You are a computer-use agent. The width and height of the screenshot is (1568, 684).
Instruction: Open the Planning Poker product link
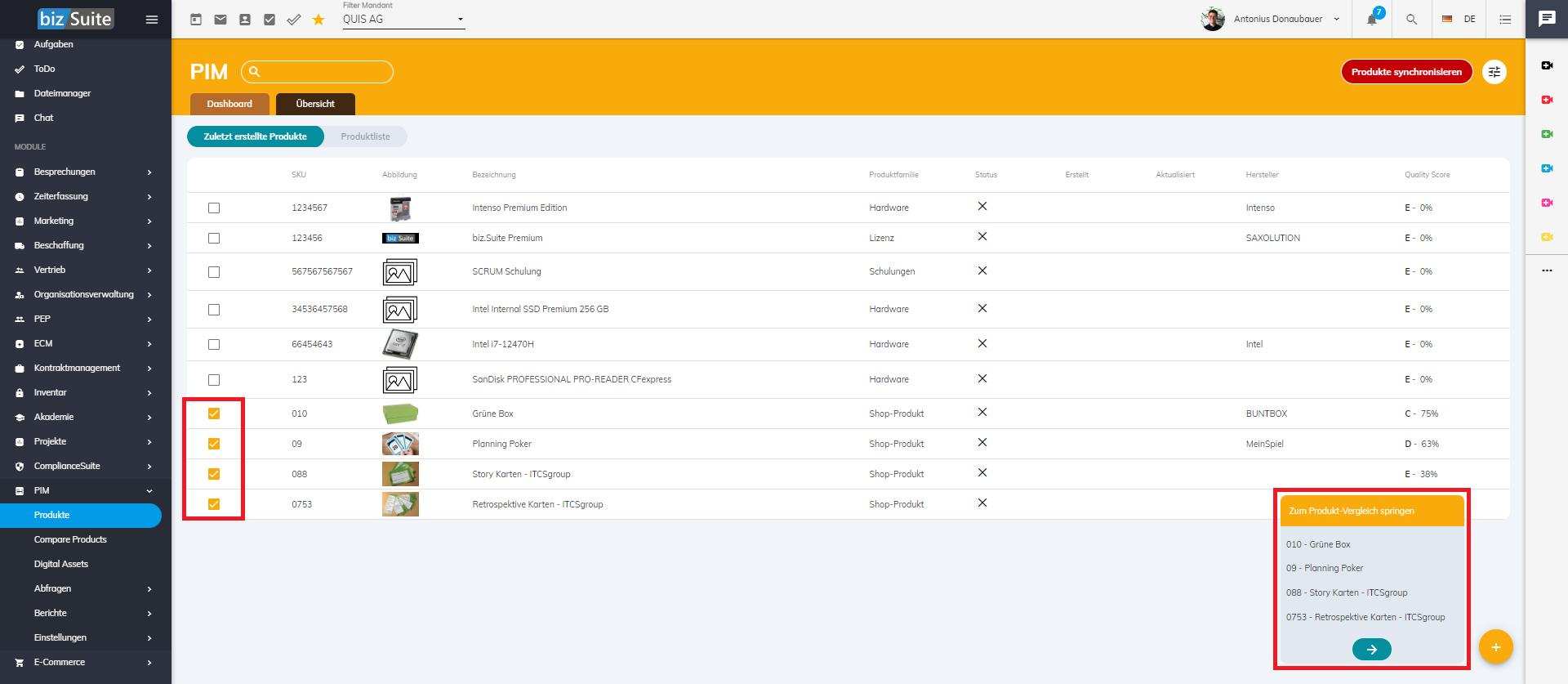(x=501, y=445)
